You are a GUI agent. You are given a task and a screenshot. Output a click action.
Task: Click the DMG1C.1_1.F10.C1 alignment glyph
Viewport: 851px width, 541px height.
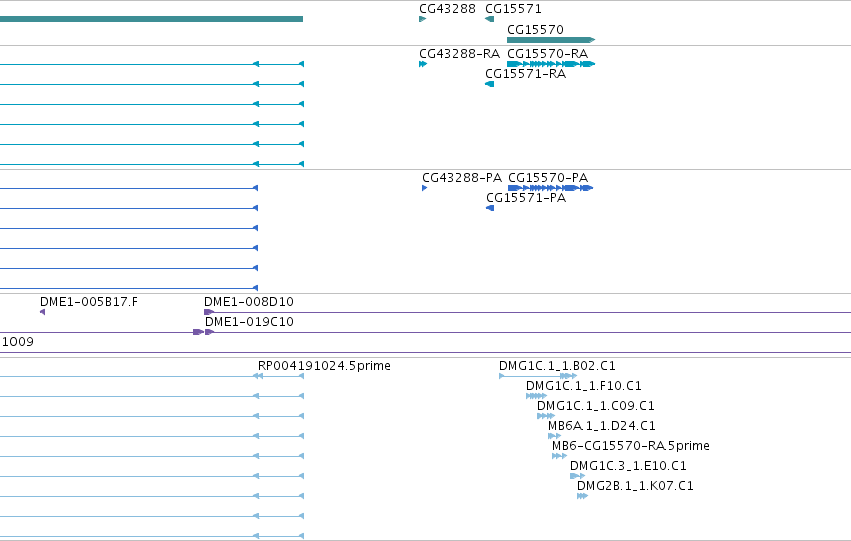click(536, 396)
